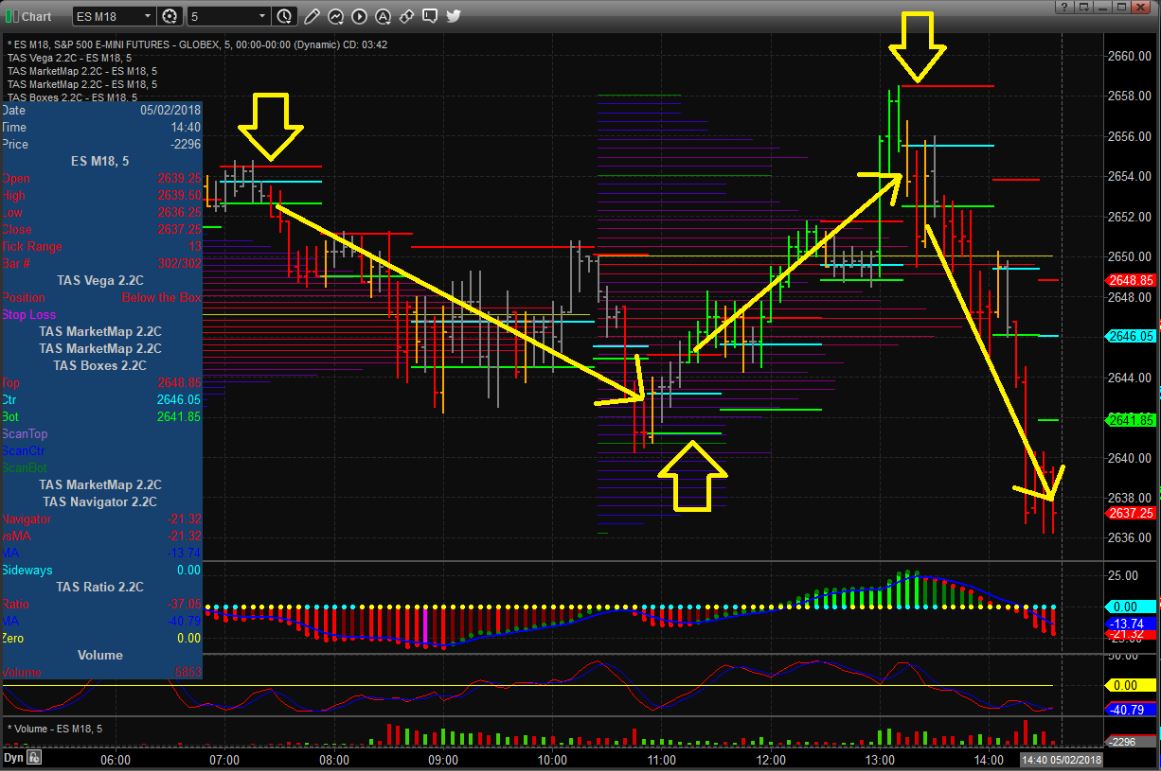
Task: Click the Bot value 2641.85 in data box
Action: coord(179,416)
